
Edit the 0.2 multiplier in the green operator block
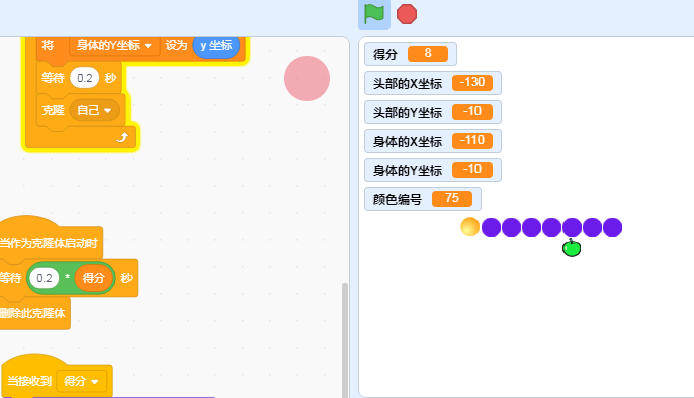(44, 278)
